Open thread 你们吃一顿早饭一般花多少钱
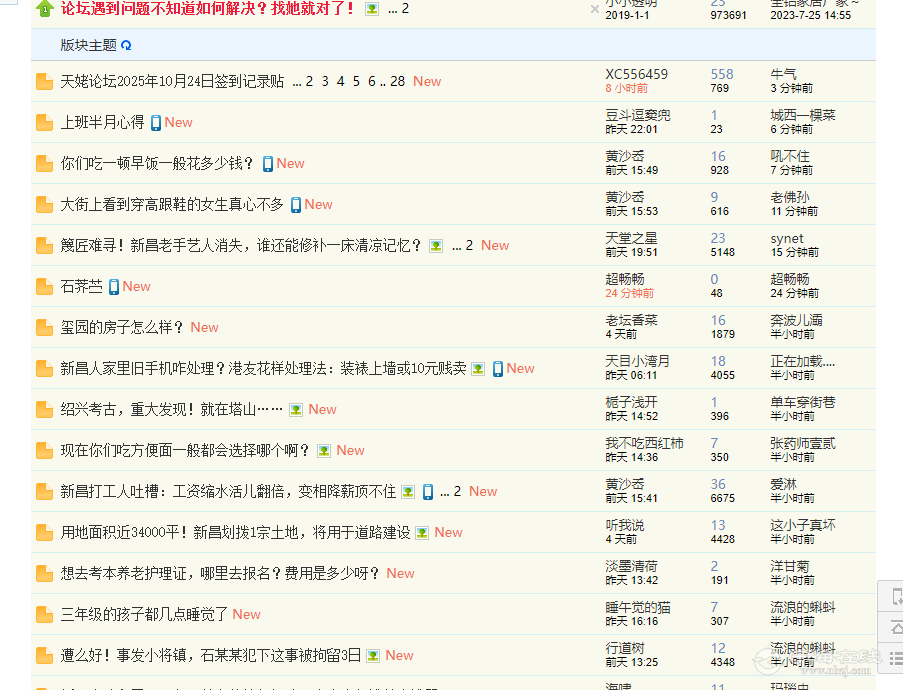The height and width of the screenshot is (690, 903). [157, 164]
